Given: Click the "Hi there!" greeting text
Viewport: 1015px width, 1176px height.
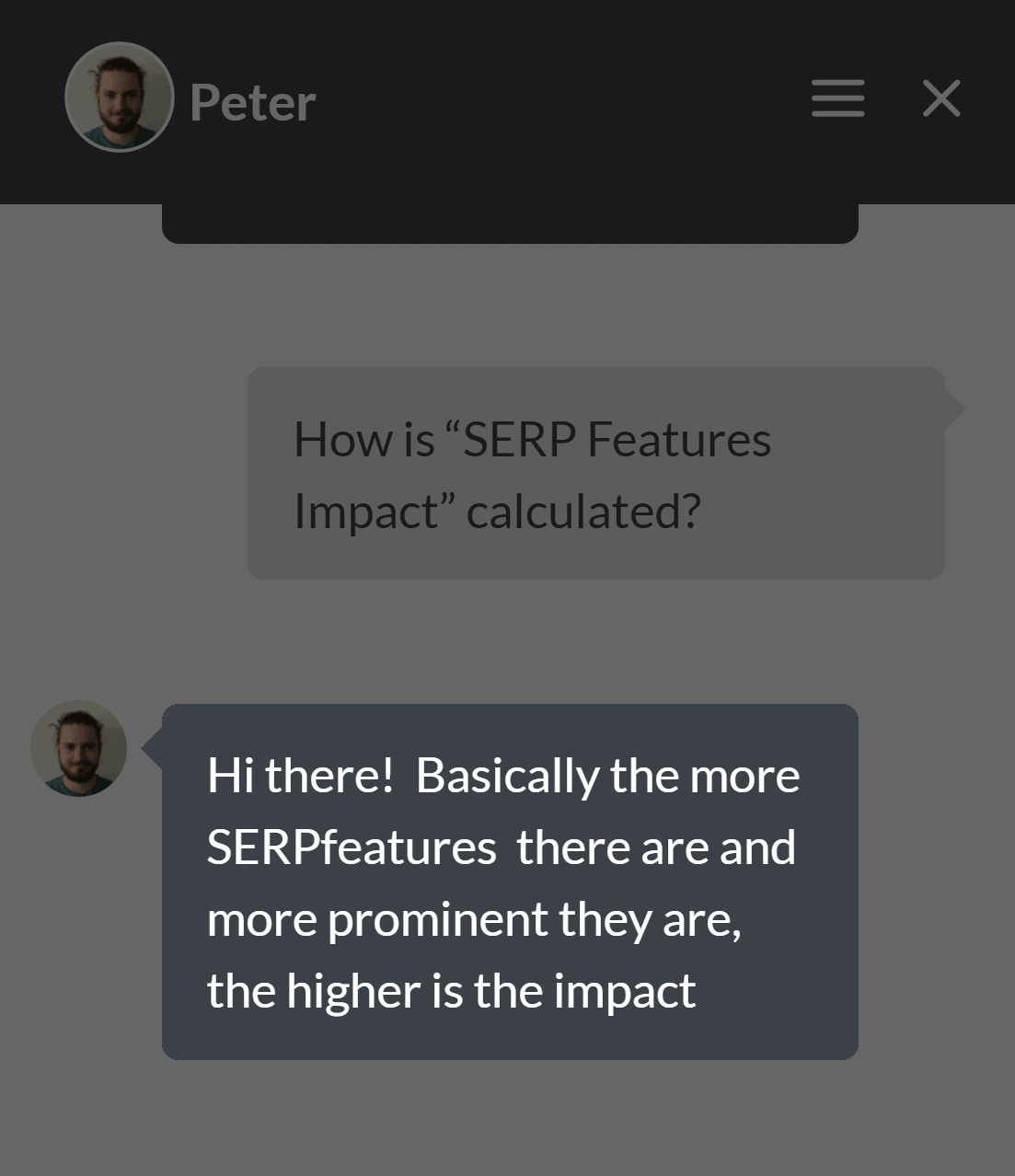Looking at the screenshot, I should point(300,775).
